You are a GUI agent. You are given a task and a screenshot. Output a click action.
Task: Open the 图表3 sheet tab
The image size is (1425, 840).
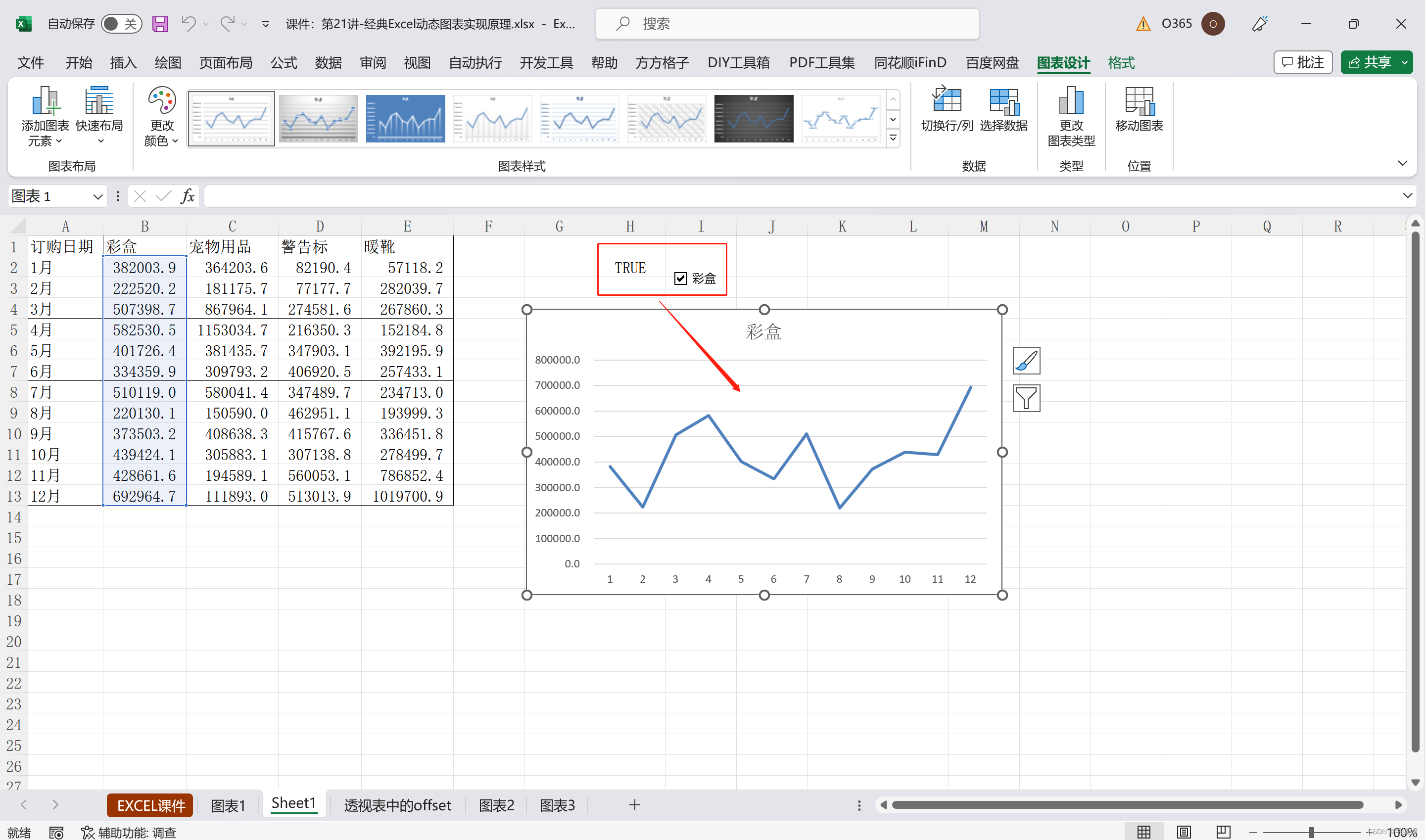click(557, 805)
